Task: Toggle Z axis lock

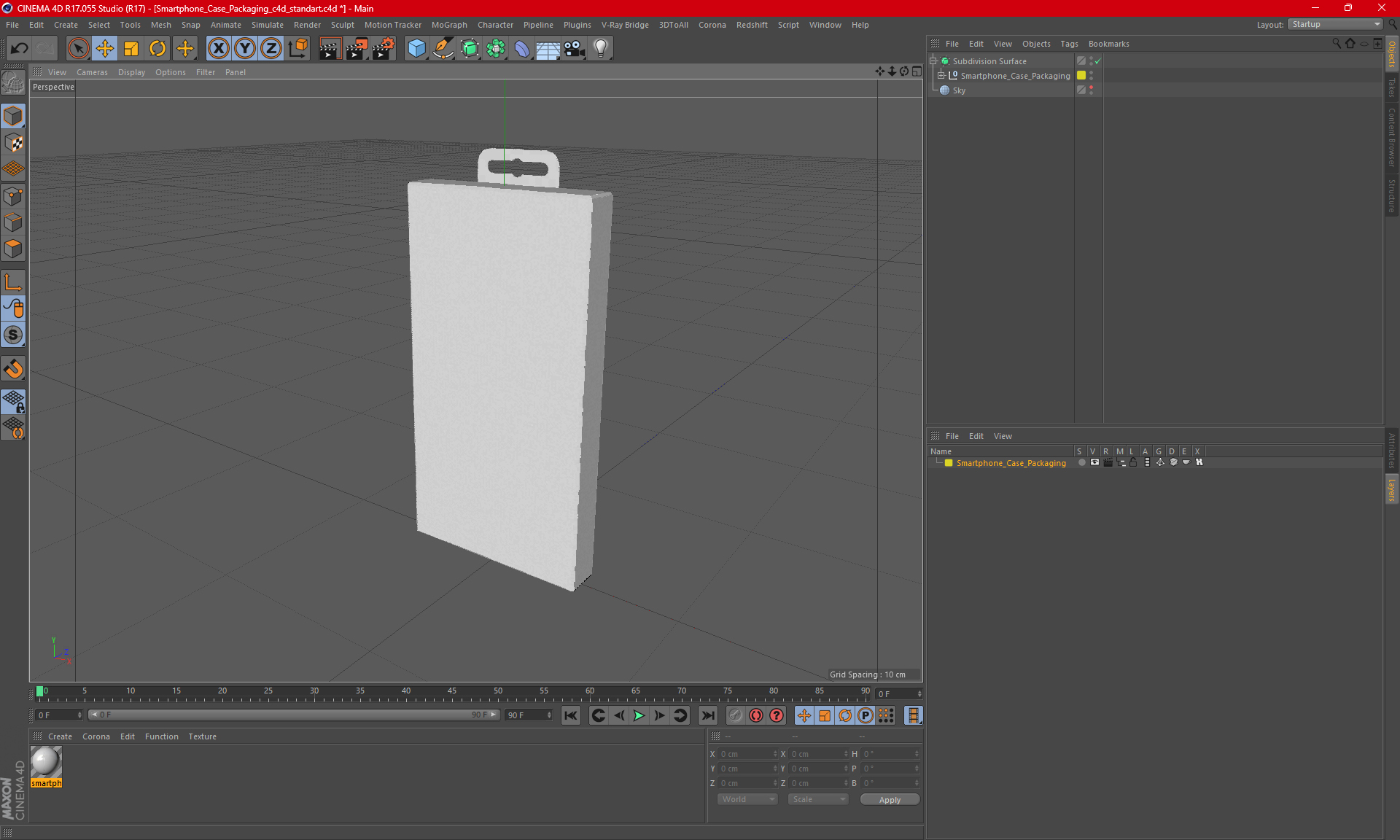Action: (x=271, y=49)
